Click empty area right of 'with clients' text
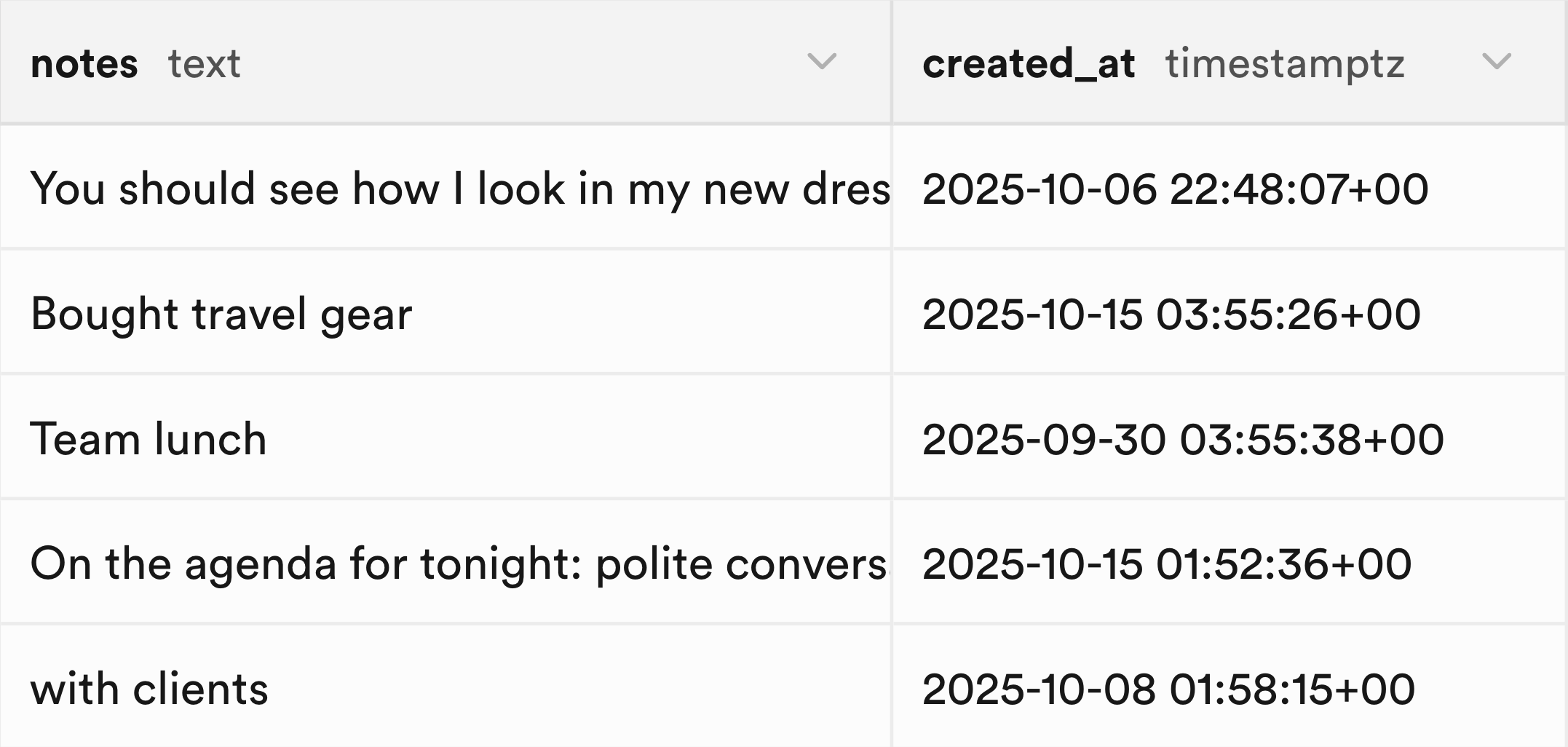The height and width of the screenshot is (747, 1568). tap(575, 689)
